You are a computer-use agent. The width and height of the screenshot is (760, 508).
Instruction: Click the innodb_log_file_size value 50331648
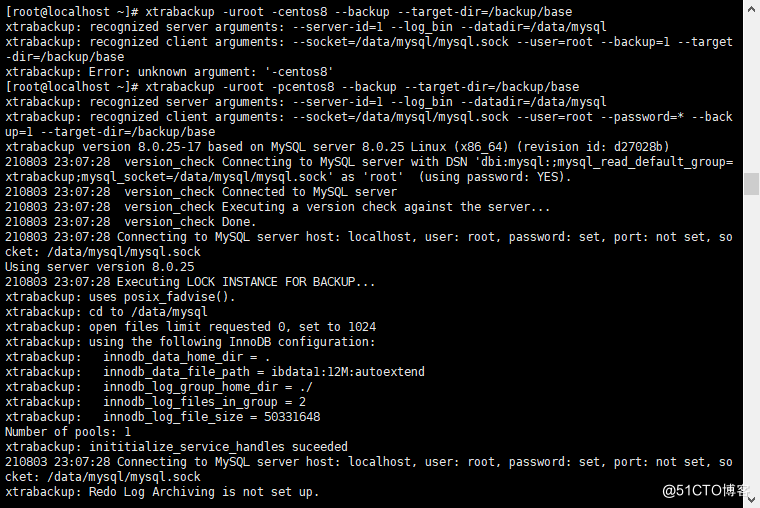[292, 417]
